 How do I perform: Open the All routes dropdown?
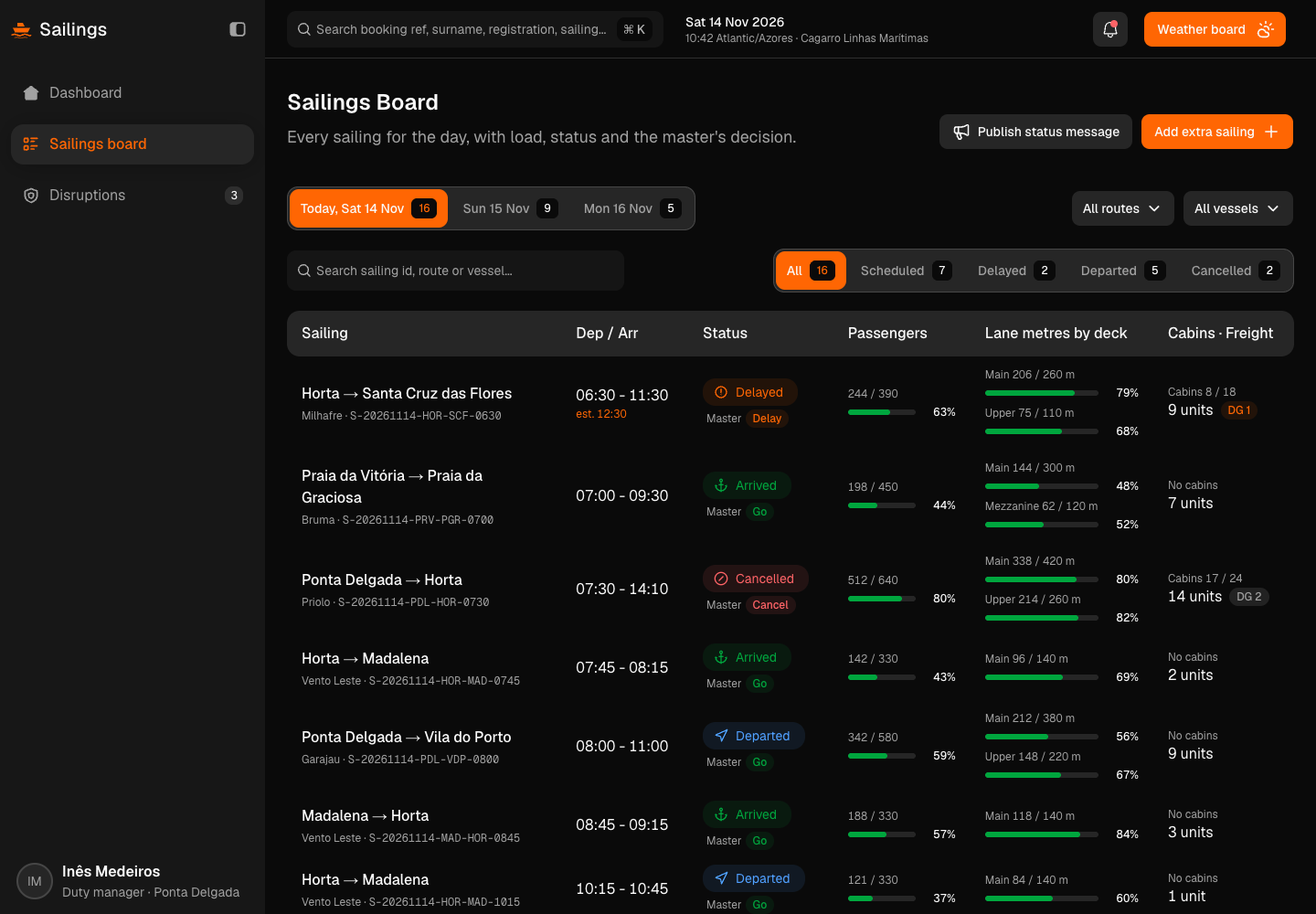tap(1122, 208)
